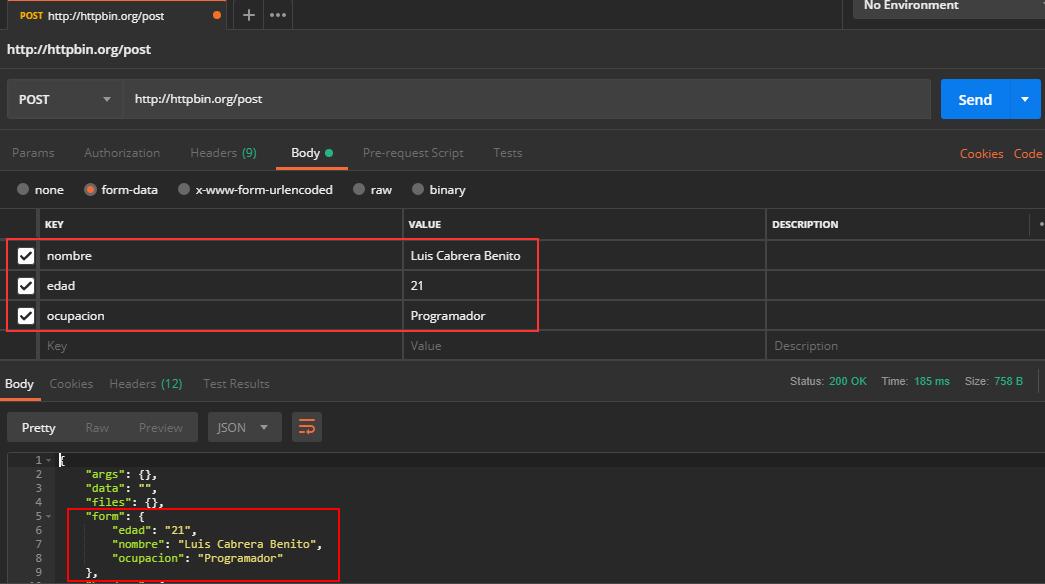Image resolution: width=1045 pixels, height=584 pixels.
Task: Click the KEY column header
Action: pyautogui.click(x=54, y=225)
